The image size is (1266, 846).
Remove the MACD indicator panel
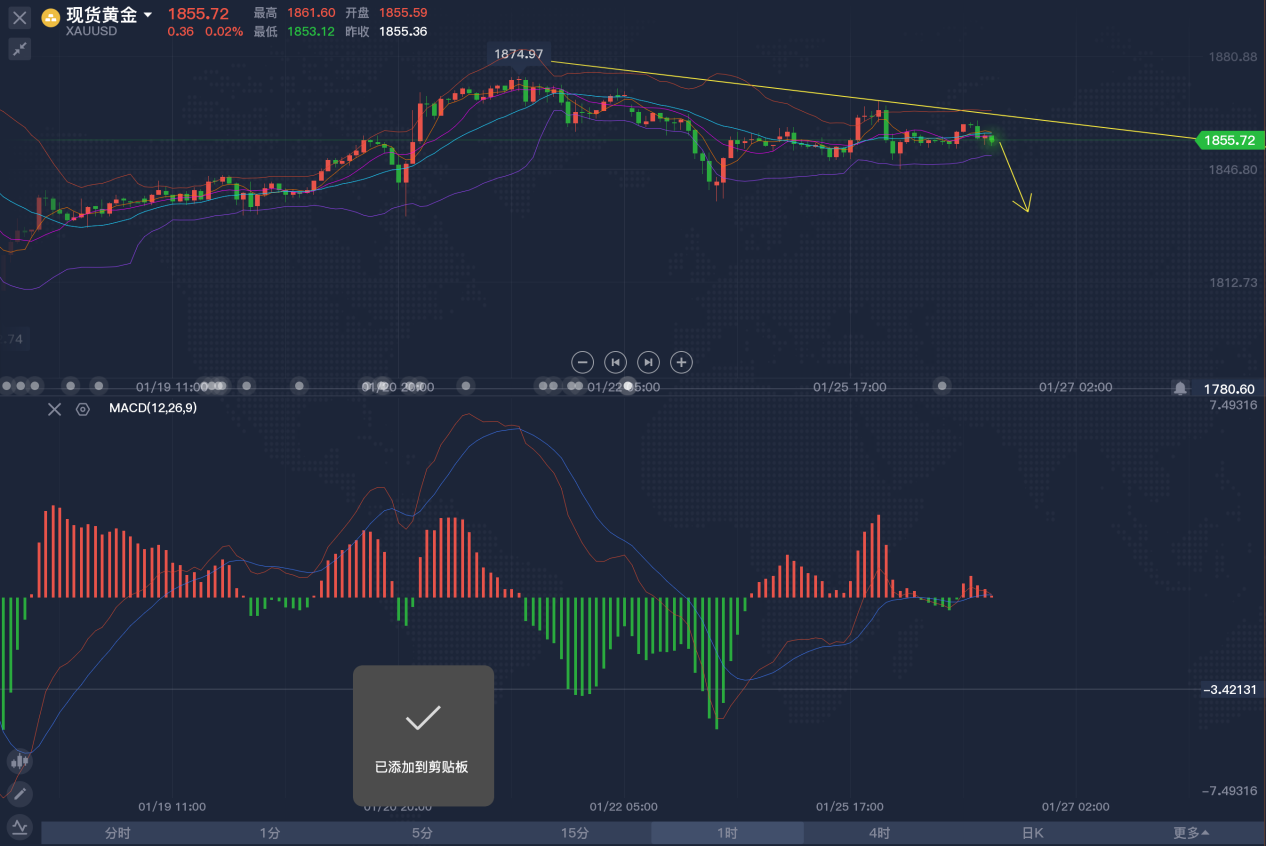[x=55, y=409]
